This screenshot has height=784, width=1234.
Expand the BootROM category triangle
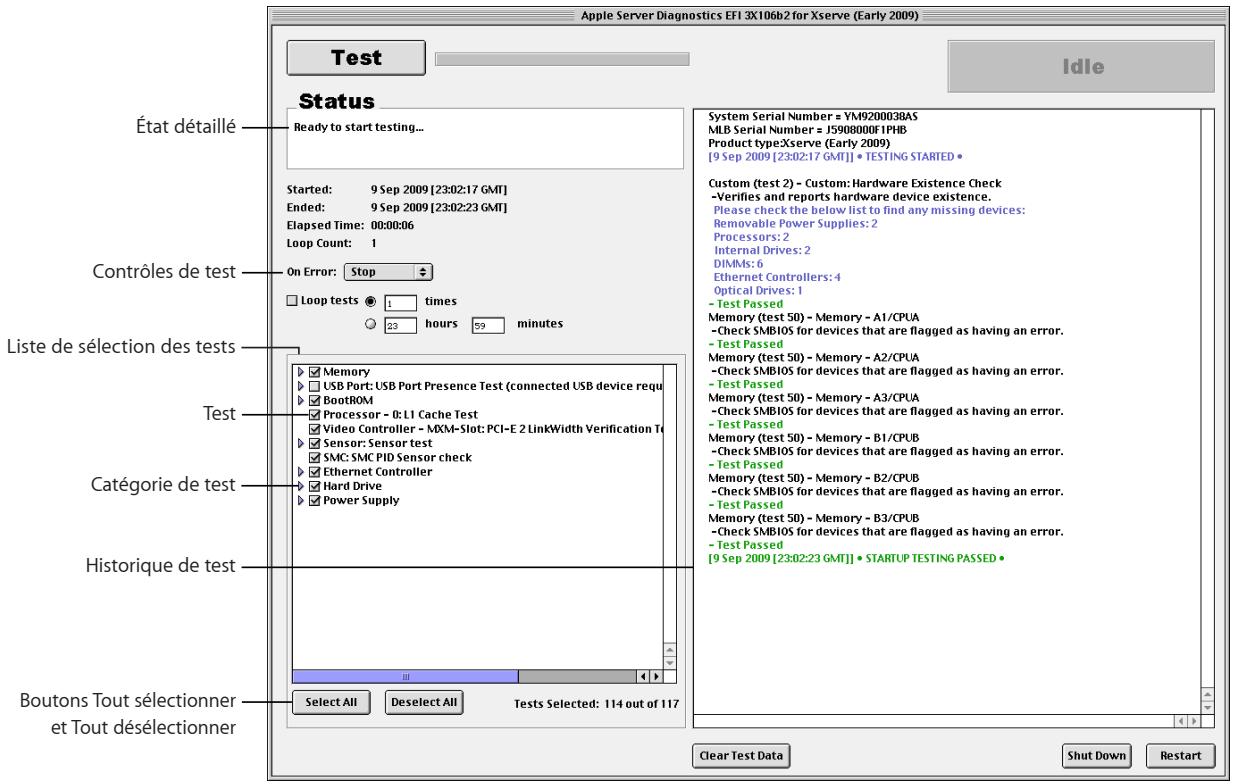302,400
